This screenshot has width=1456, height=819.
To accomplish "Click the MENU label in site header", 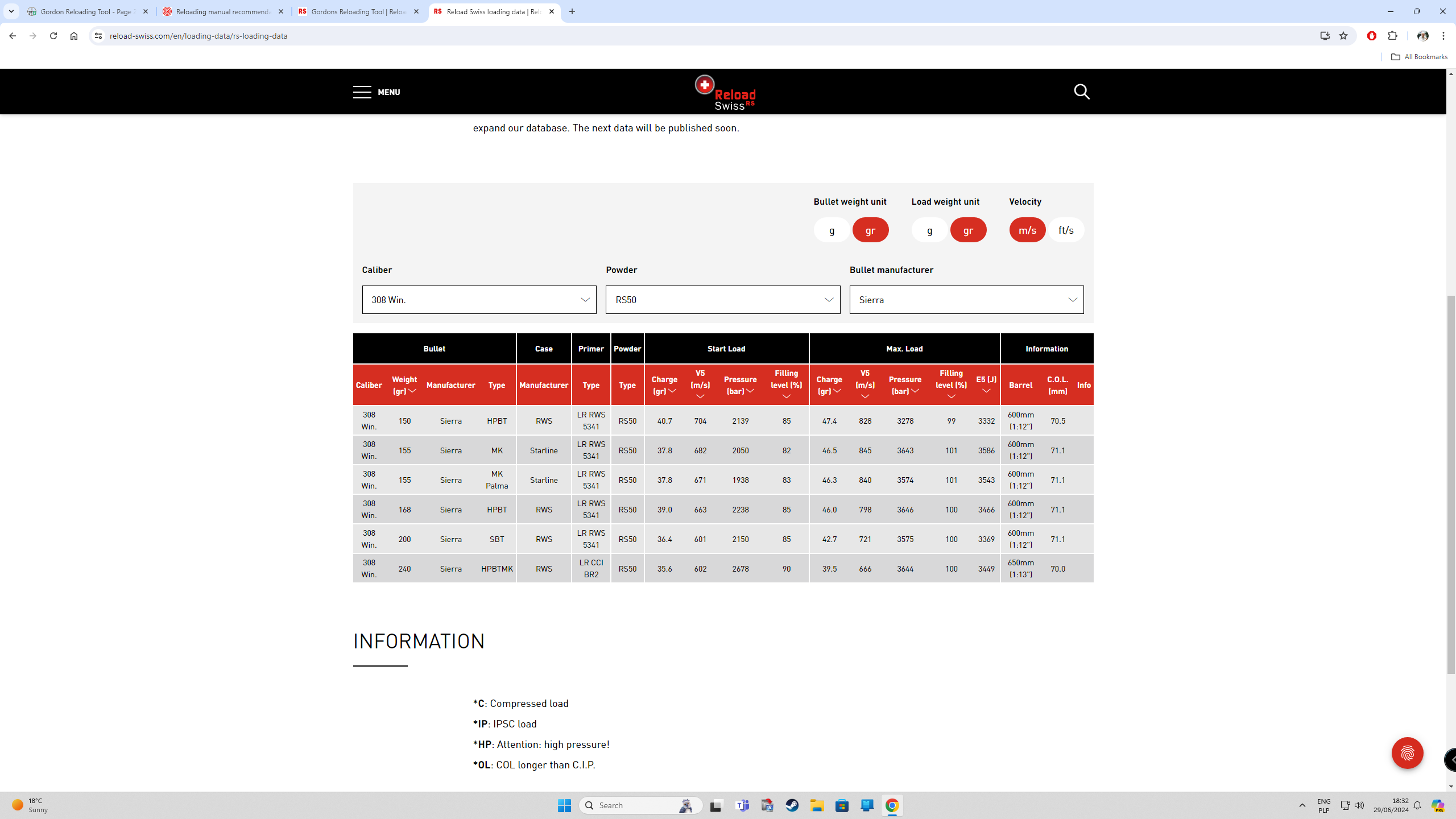I will [x=389, y=92].
